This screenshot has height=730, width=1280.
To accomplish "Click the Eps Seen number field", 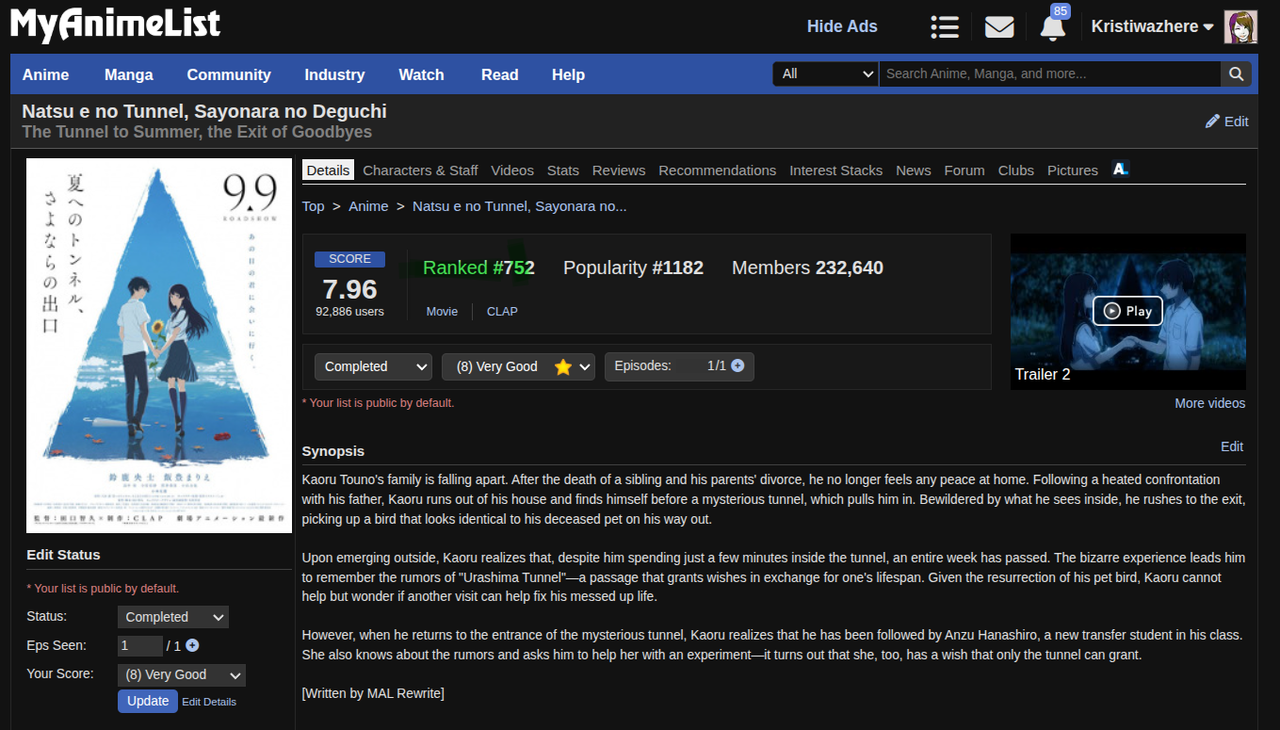I will [140, 646].
